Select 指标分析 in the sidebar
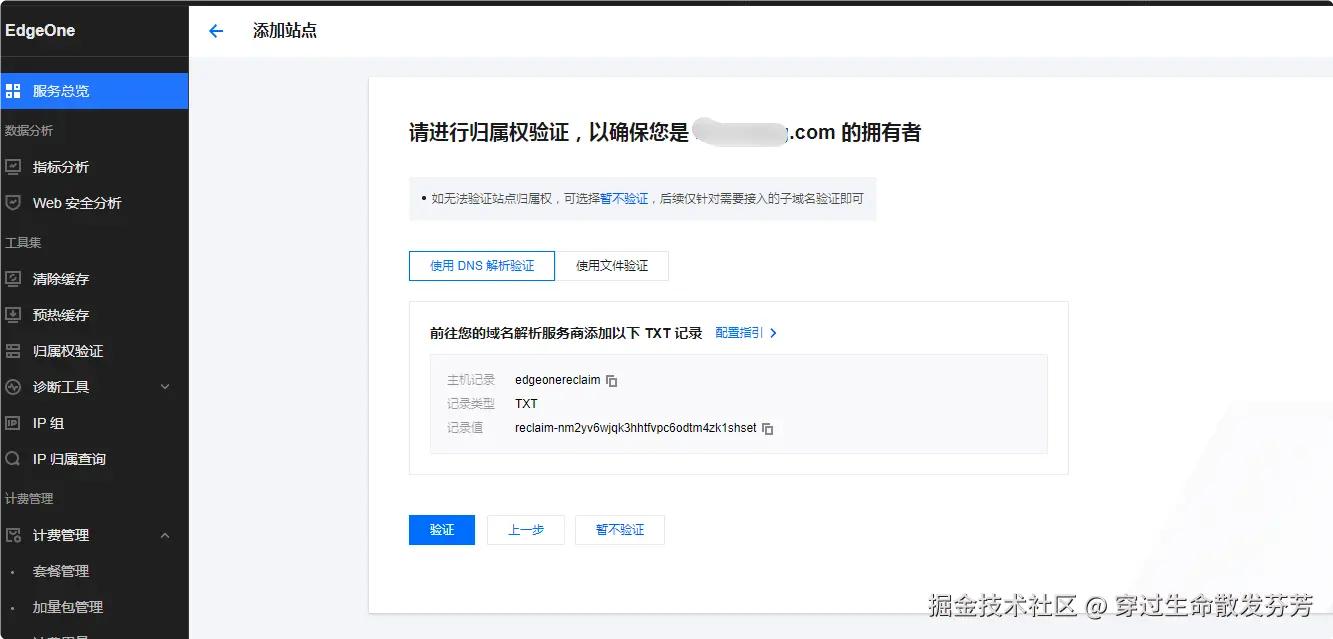 click(x=62, y=166)
